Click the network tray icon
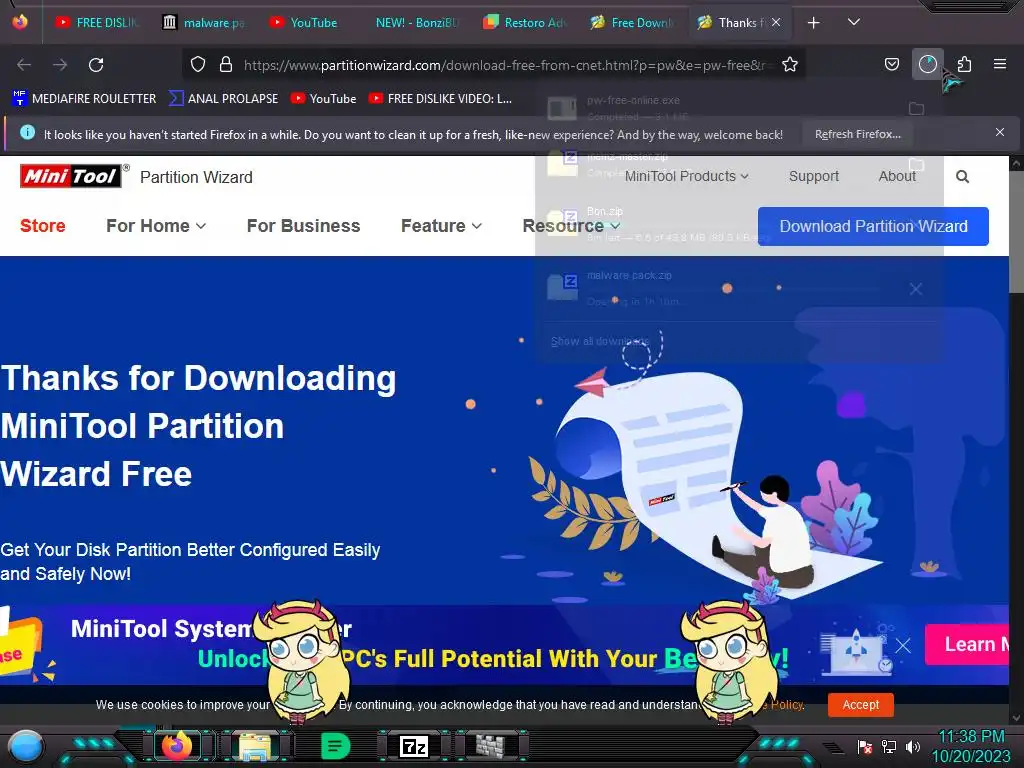 tap(889, 746)
